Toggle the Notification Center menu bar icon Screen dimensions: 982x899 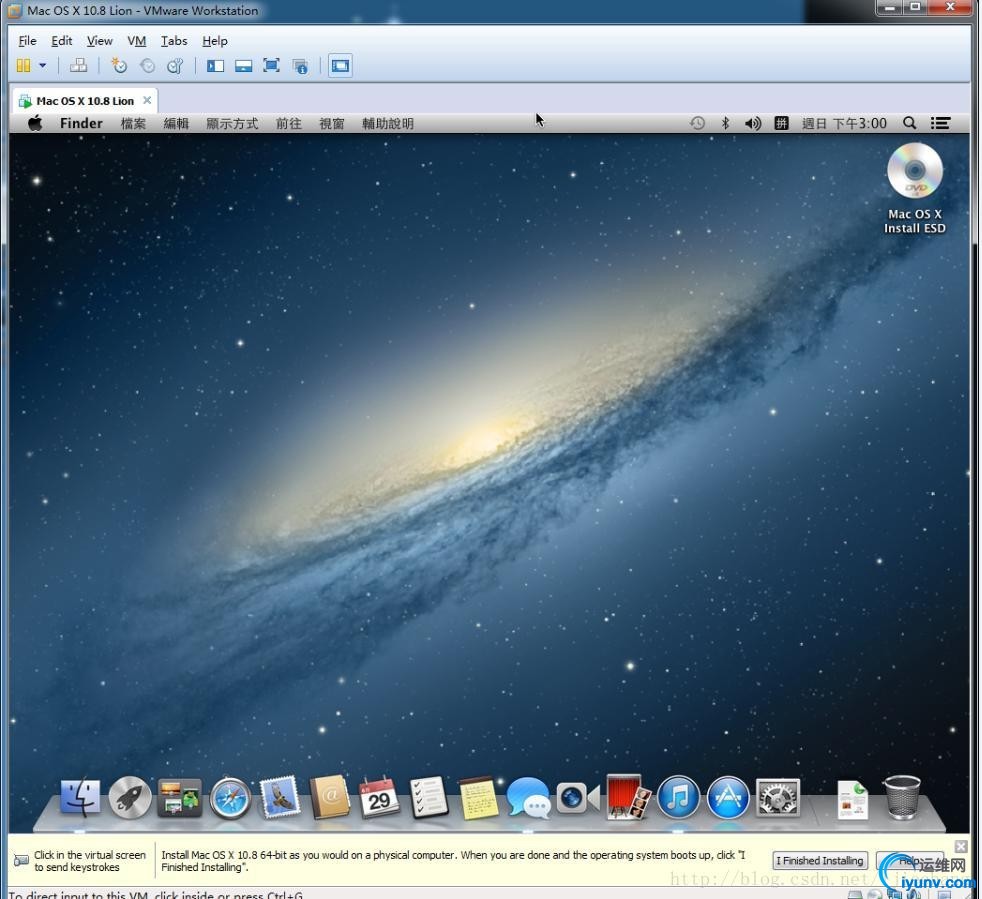(940, 123)
